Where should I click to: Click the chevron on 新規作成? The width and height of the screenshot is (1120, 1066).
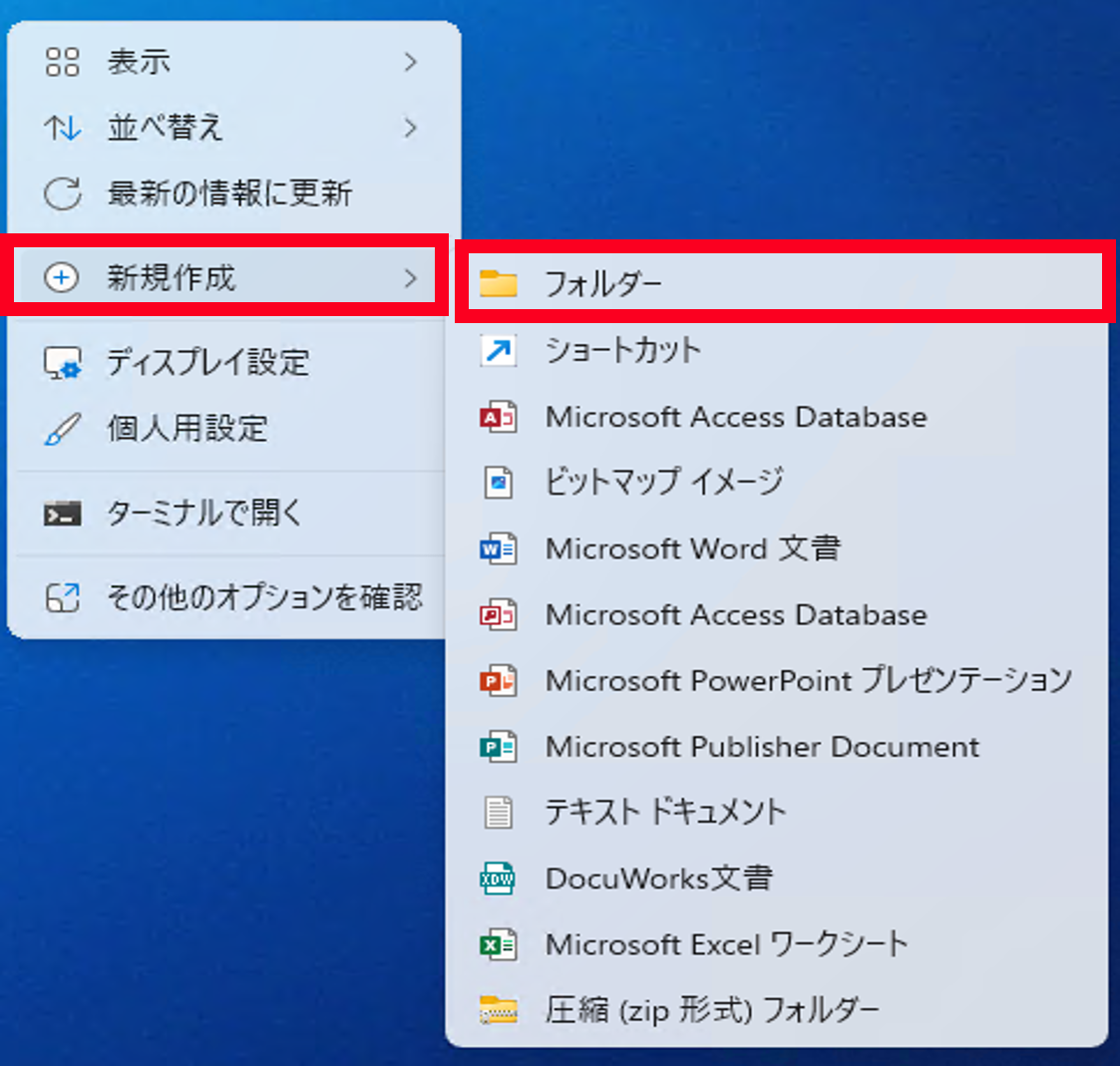pos(410,278)
